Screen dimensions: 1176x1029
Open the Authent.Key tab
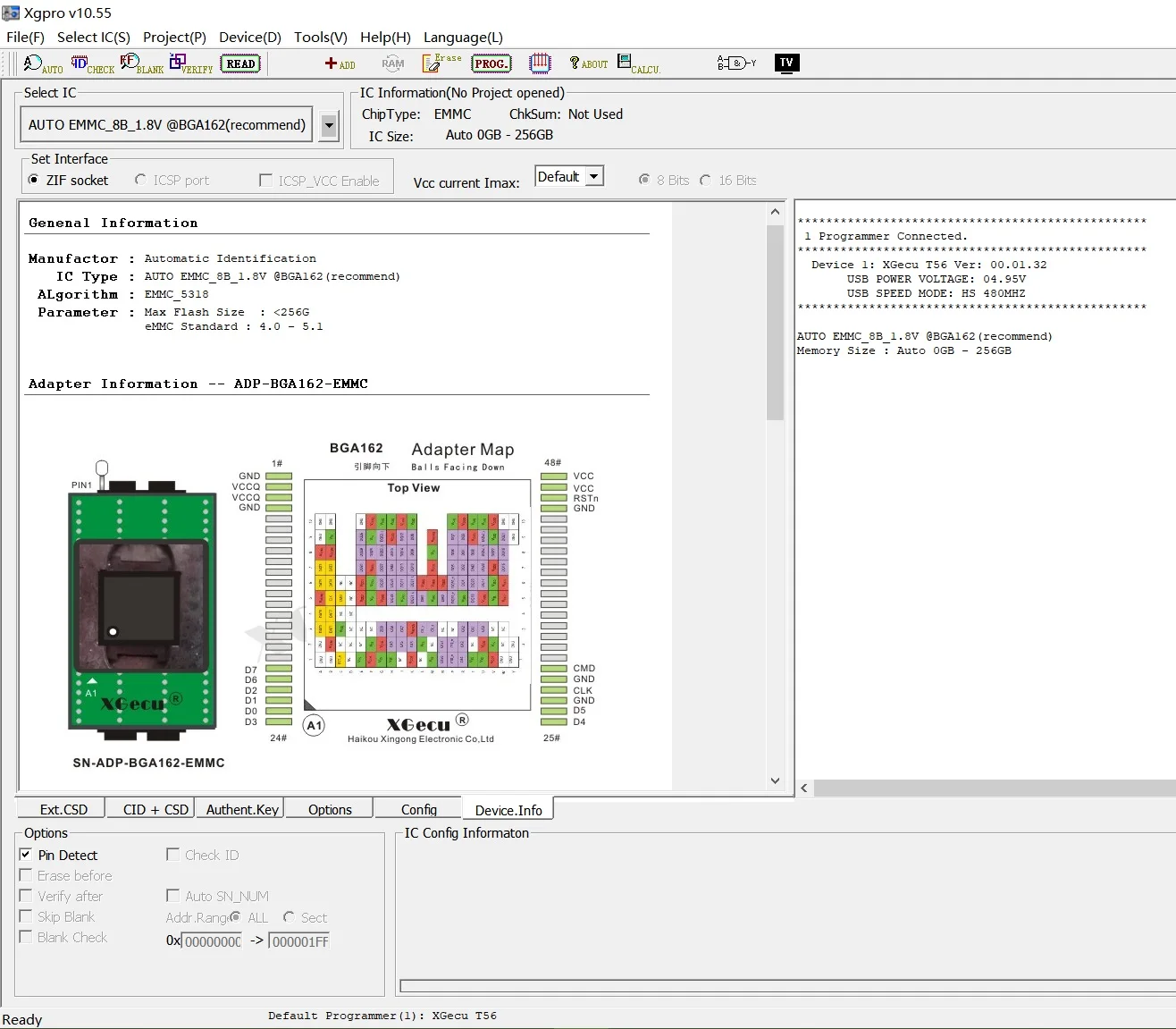242,809
